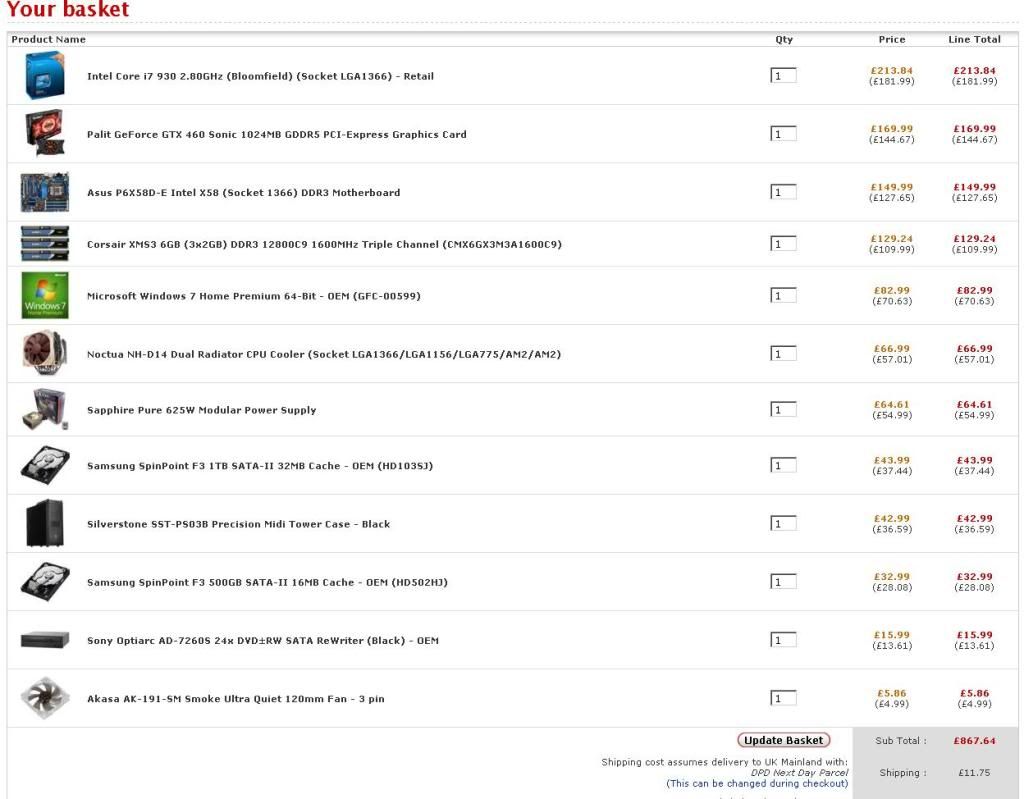
Task: Select the Windows 7 Home Premium box image
Action: click(x=44, y=295)
